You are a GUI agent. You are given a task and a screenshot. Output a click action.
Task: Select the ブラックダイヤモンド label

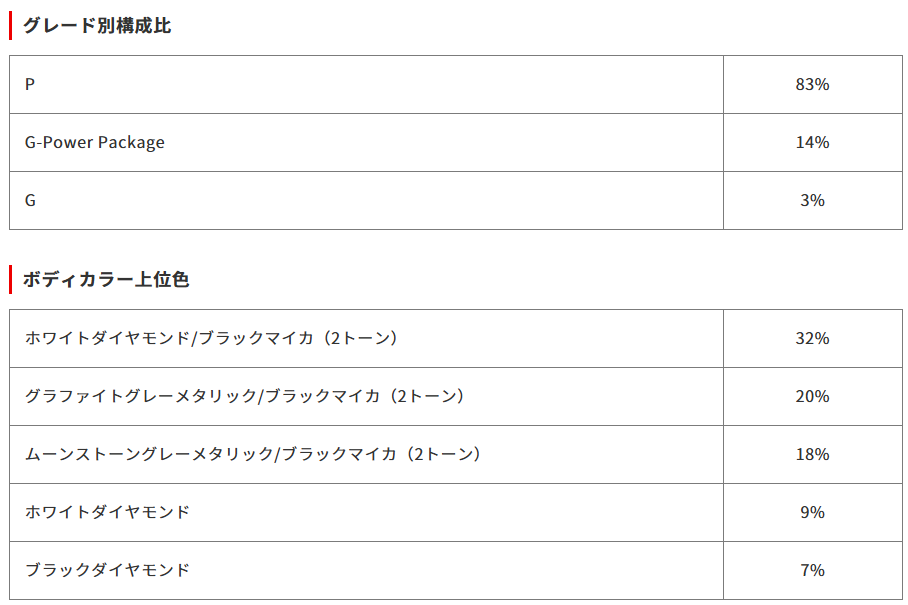[107, 571]
